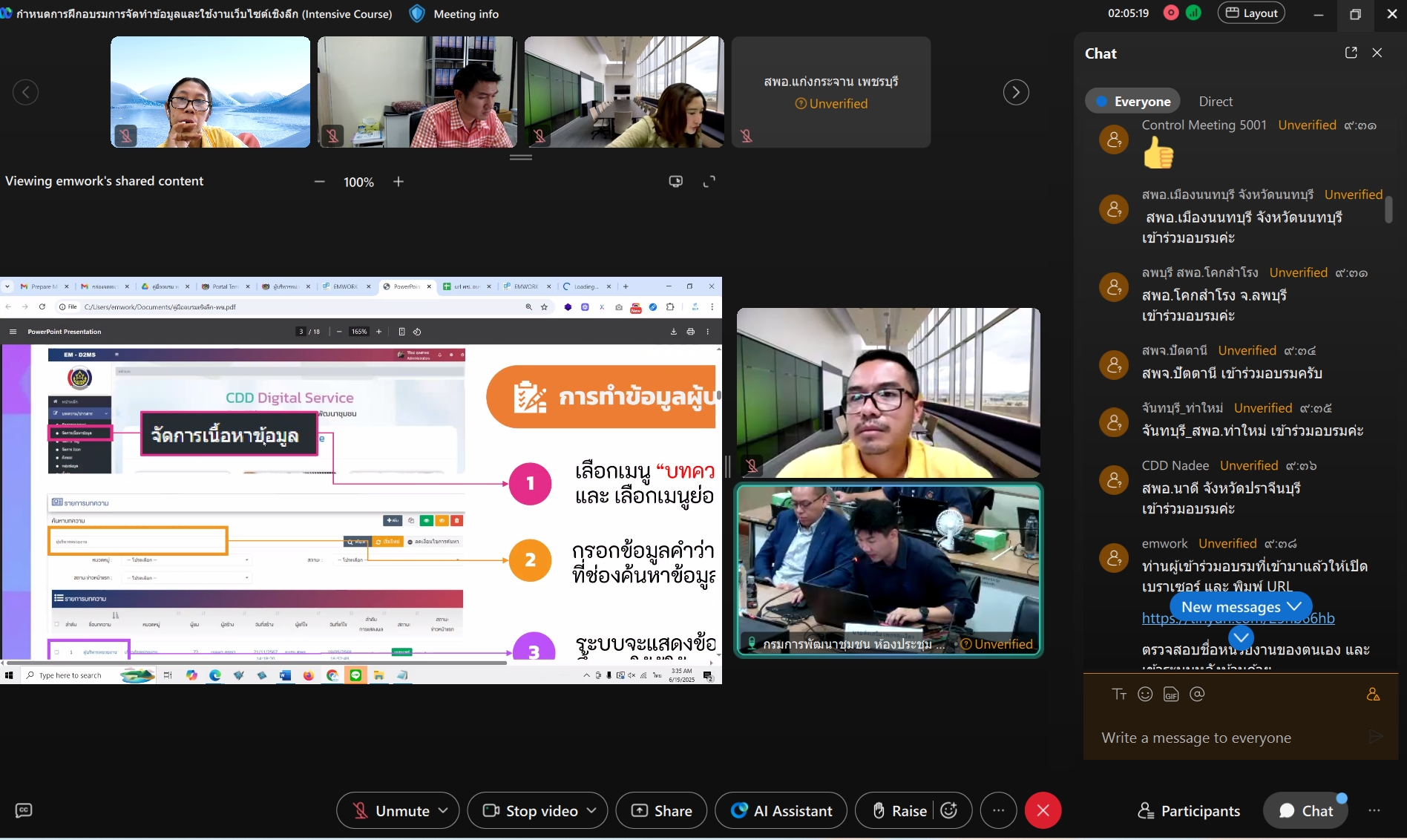This screenshot has width=1407, height=840.
Task: Bookmark the page with star in shared browser
Action: tap(545, 307)
